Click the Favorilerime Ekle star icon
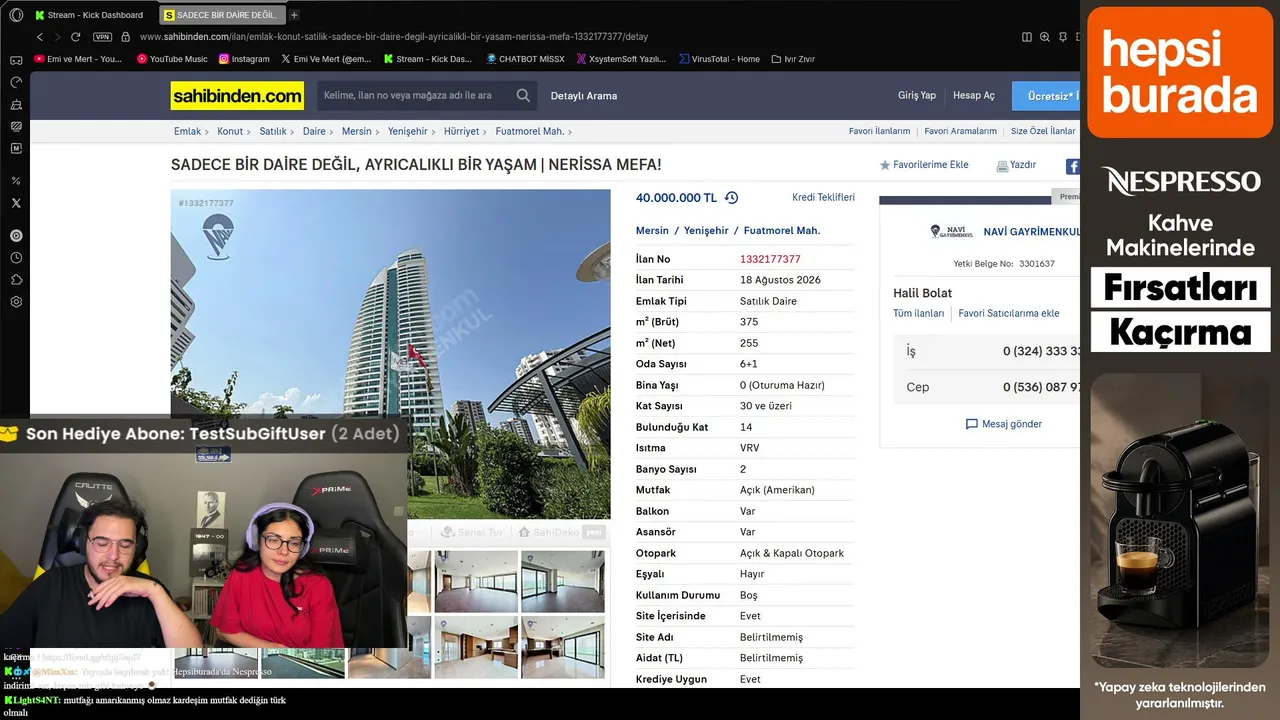This screenshot has width=1280, height=720. (x=884, y=165)
